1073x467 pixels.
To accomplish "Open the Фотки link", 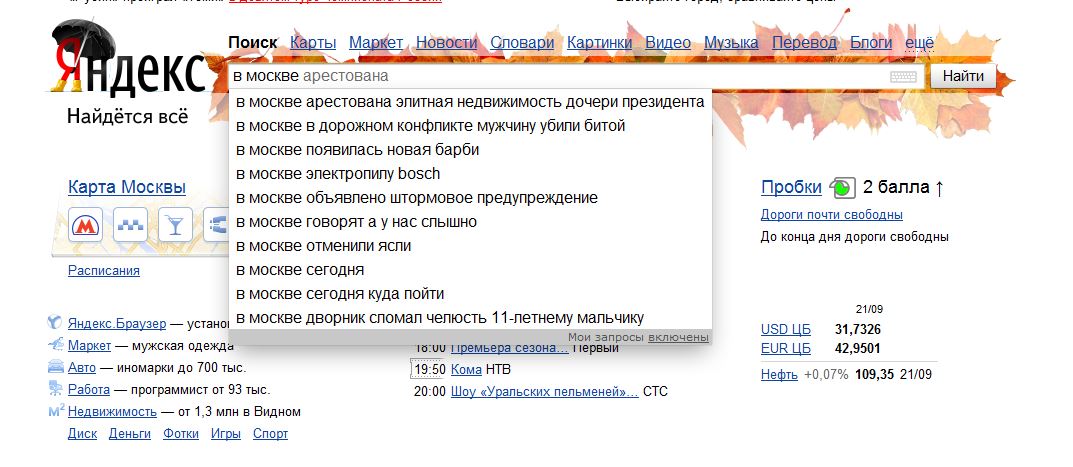I will [181, 434].
